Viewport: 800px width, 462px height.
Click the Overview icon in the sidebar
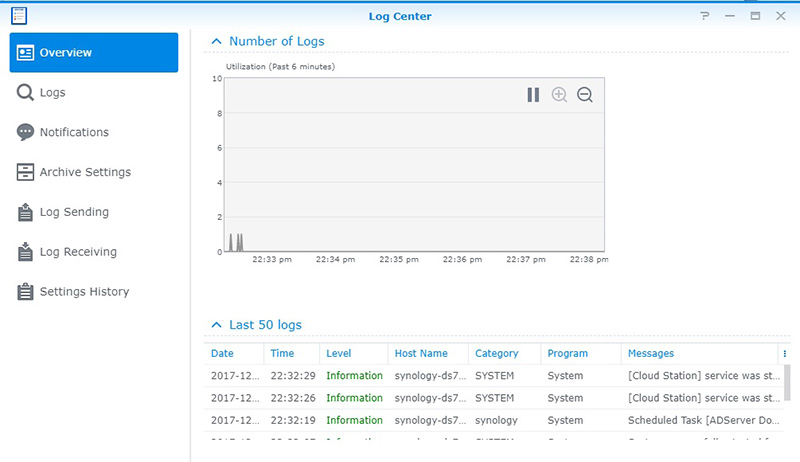(26, 52)
